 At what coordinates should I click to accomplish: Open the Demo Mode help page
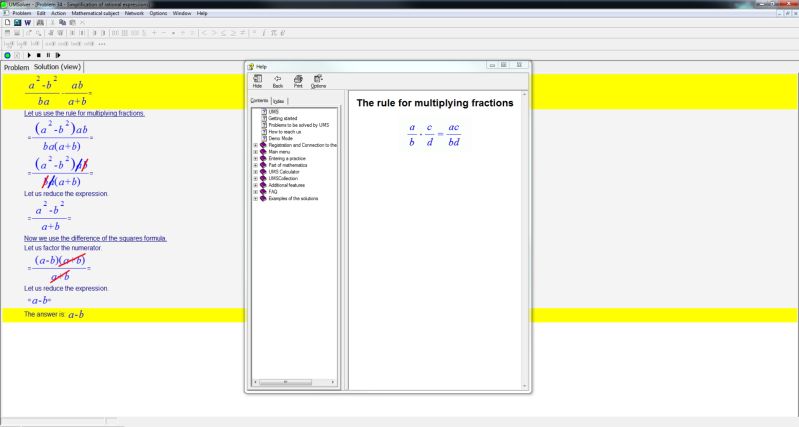[x=281, y=138]
